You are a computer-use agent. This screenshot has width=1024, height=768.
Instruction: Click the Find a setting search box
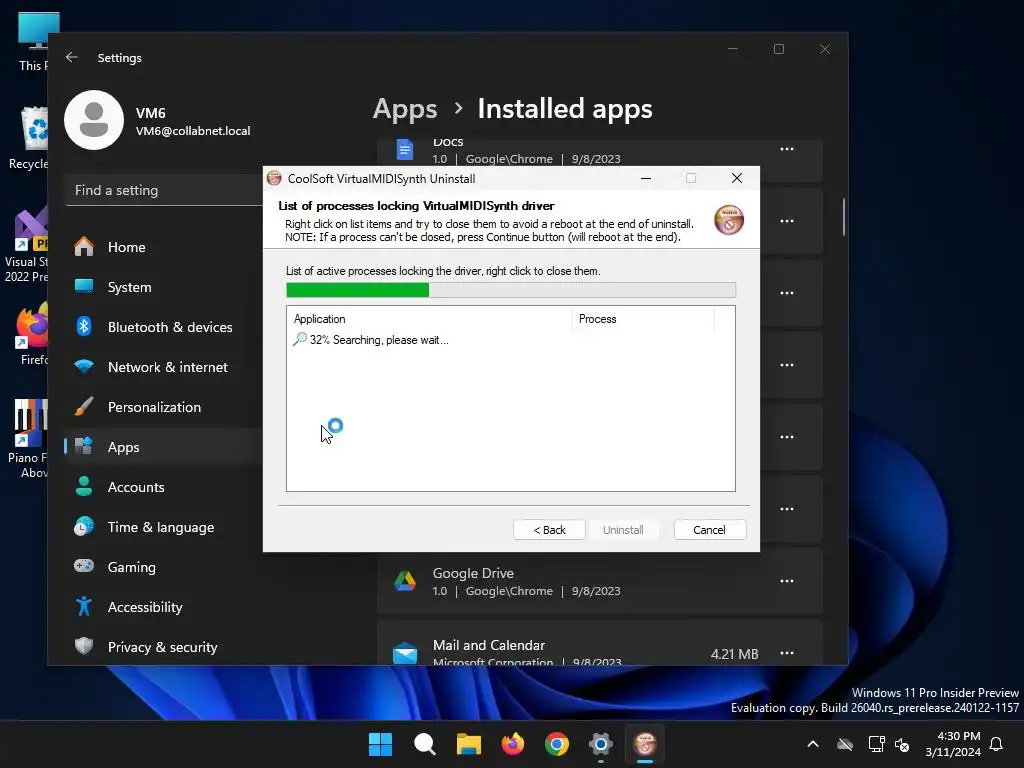point(163,190)
